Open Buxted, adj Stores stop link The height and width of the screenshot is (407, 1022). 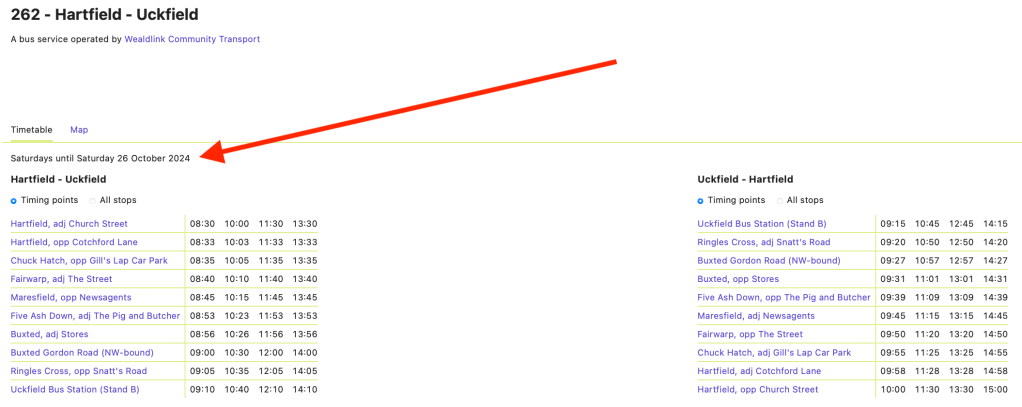coord(49,334)
